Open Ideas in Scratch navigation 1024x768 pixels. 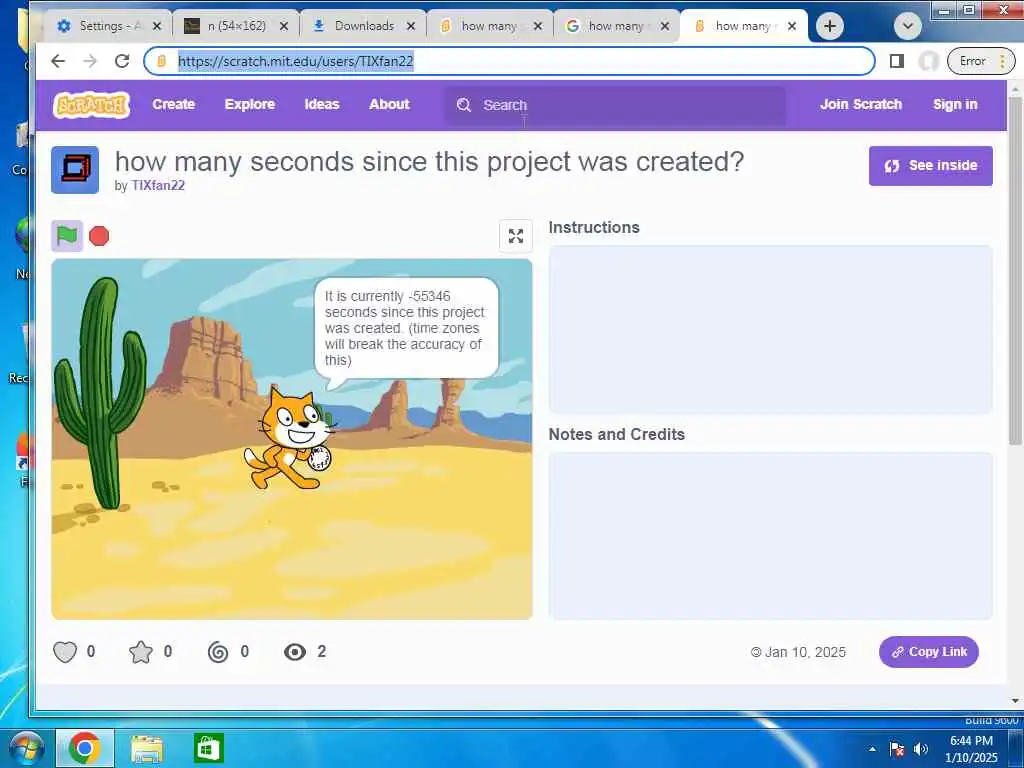[x=322, y=104]
